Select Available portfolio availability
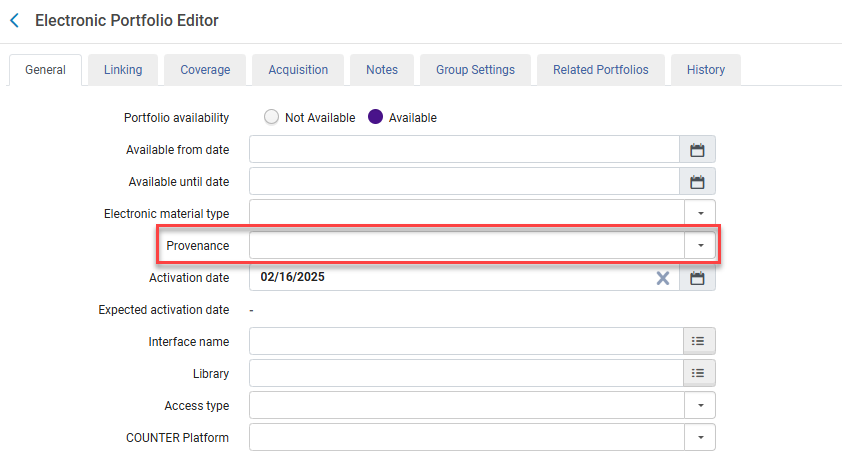 tap(375, 117)
